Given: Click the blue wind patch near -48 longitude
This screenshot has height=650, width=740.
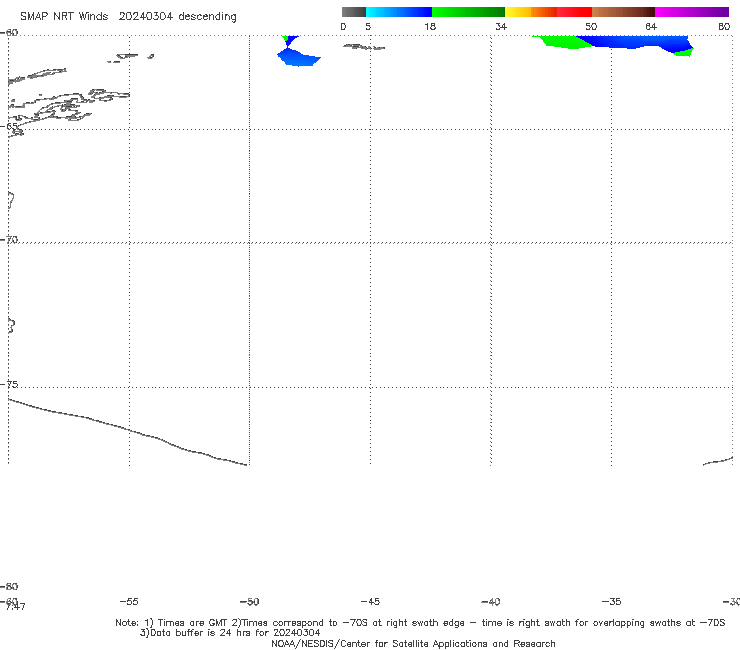Looking at the screenshot, I should (x=298, y=59).
